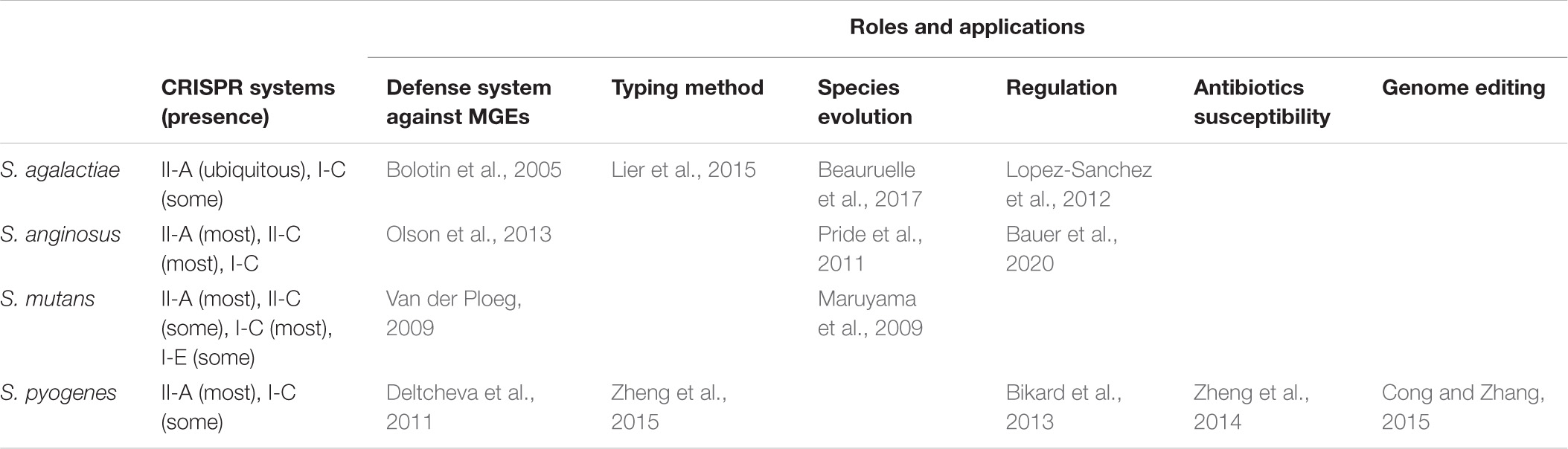This screenshot has width=1568, height=449.
Task: Follow the Beauruelle et al., 2017 citation link
Action: [869, 184]
